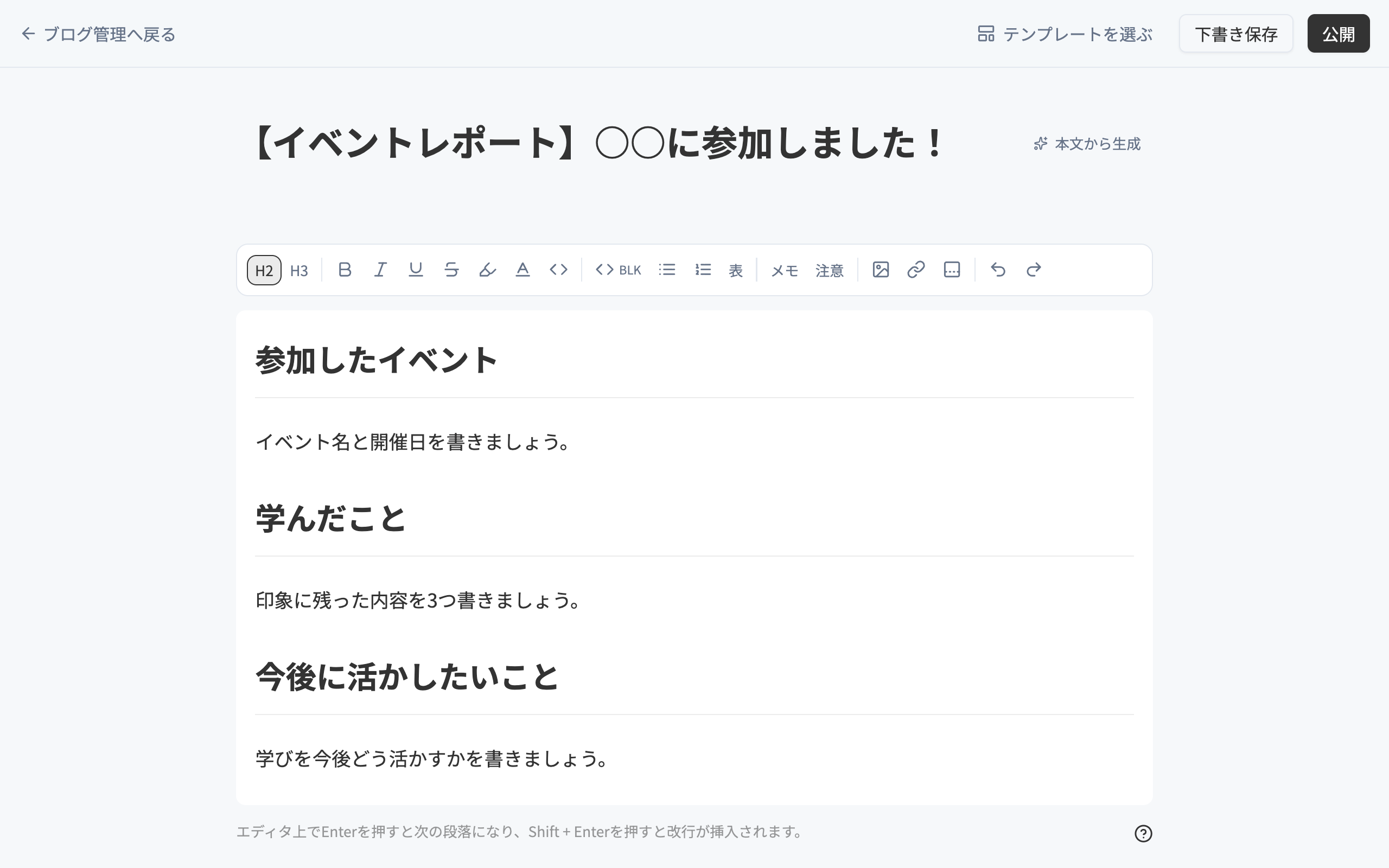Select the highlighter marker tool
Image resolution: width=1389 pixels, height=868 pixels.
click(487, 270)
